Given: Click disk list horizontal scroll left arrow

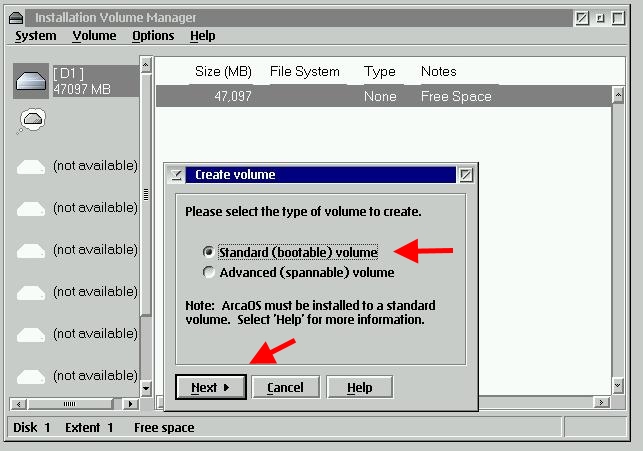Looking at the screenshot, I should (x=18, y=404).
